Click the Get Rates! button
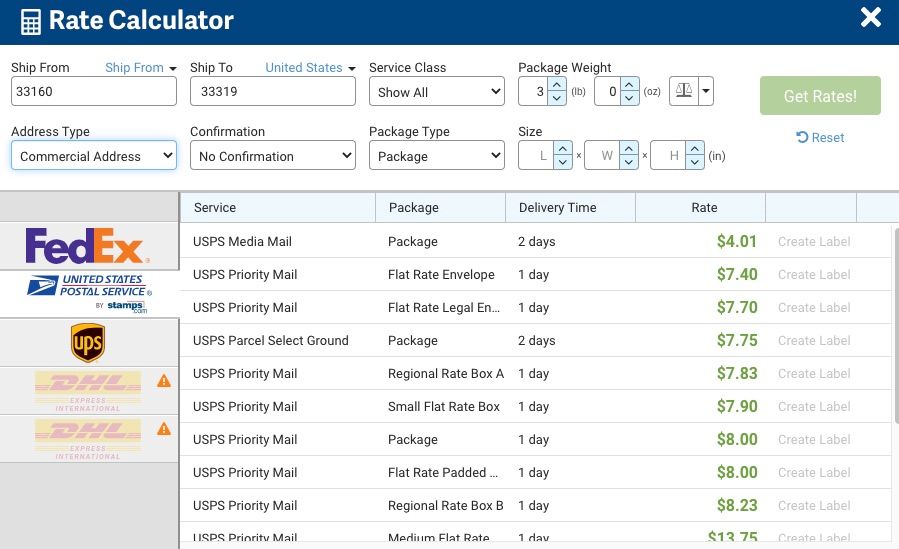Screen dimensions: 899x549 click(820, 96)
